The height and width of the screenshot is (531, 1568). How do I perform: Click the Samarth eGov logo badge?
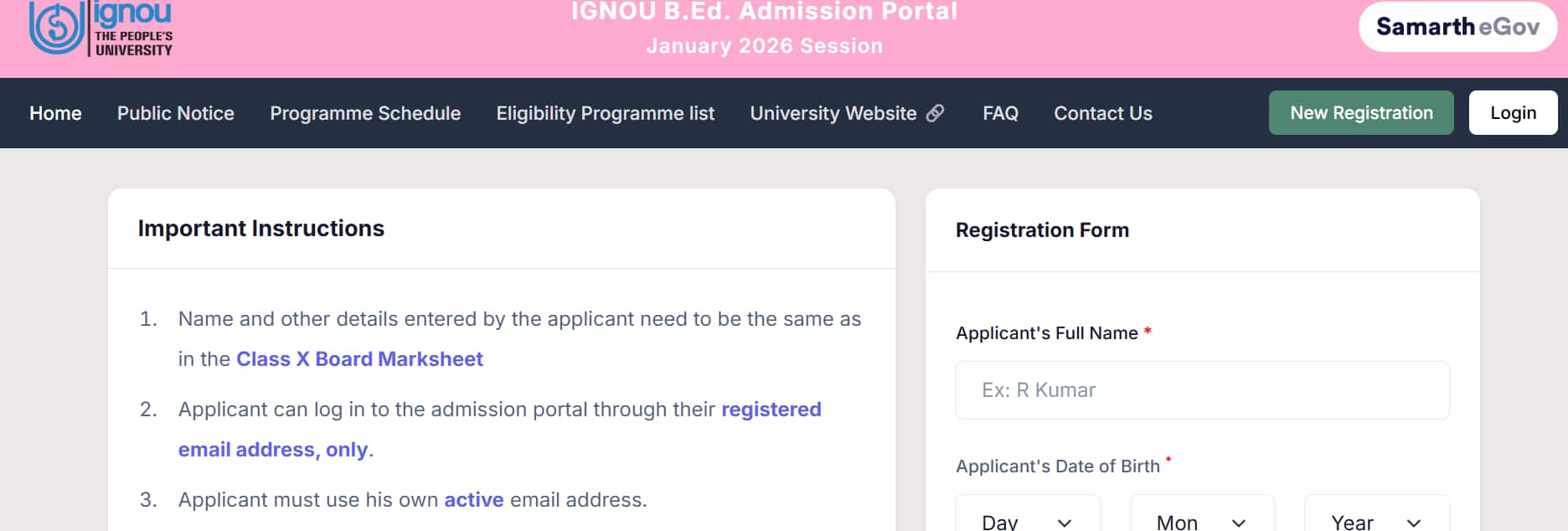pos(1457,27)
